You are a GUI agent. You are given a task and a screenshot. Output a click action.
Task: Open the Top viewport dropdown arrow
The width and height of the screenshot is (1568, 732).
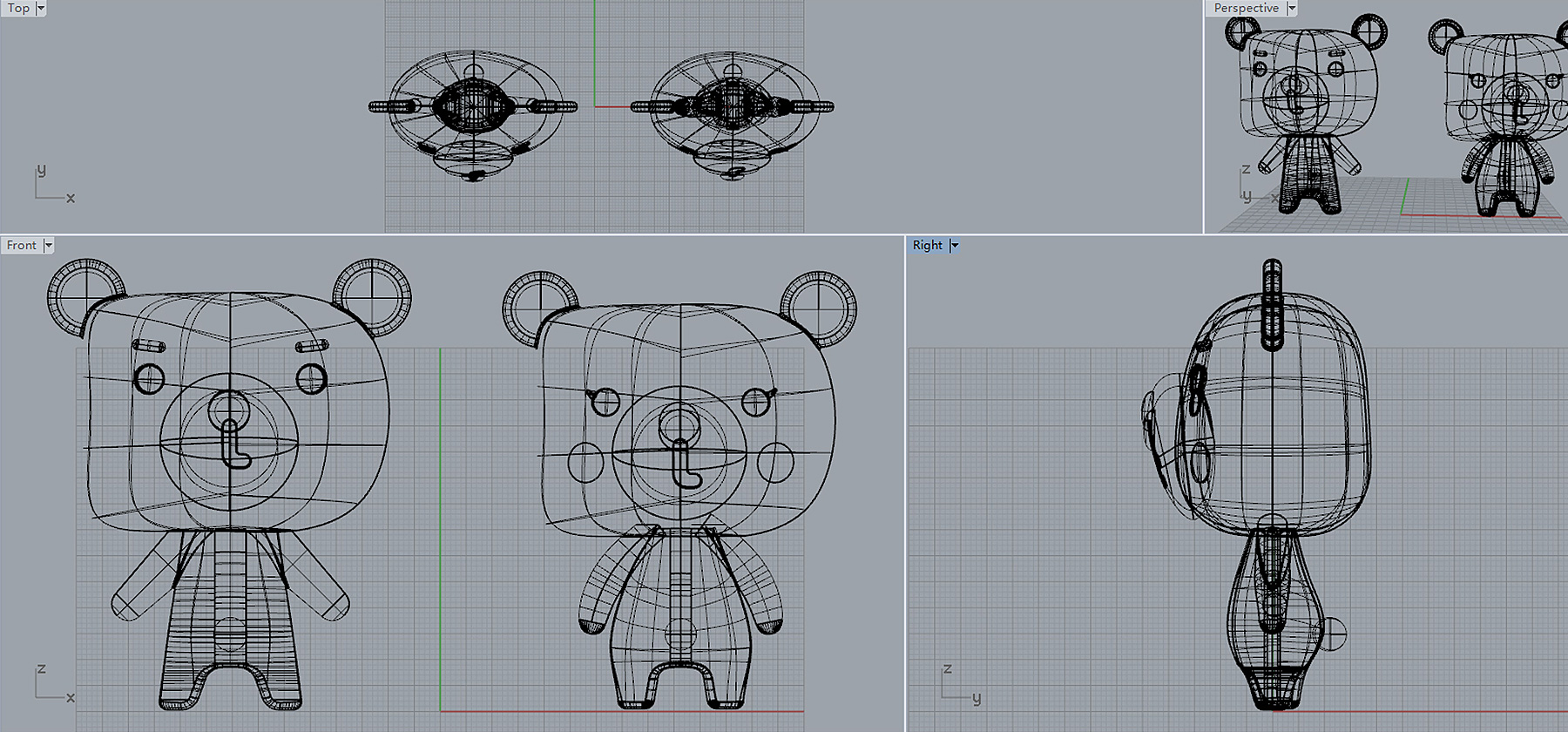click(x=41, y=8)
